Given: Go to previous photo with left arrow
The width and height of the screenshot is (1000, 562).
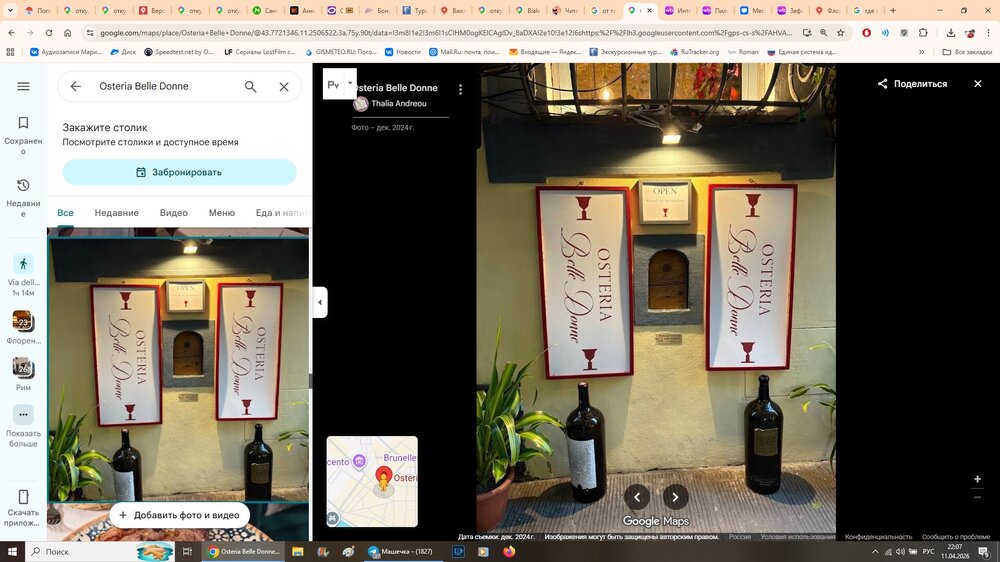Looking at the screenshot, I should [x=637, y=497].
